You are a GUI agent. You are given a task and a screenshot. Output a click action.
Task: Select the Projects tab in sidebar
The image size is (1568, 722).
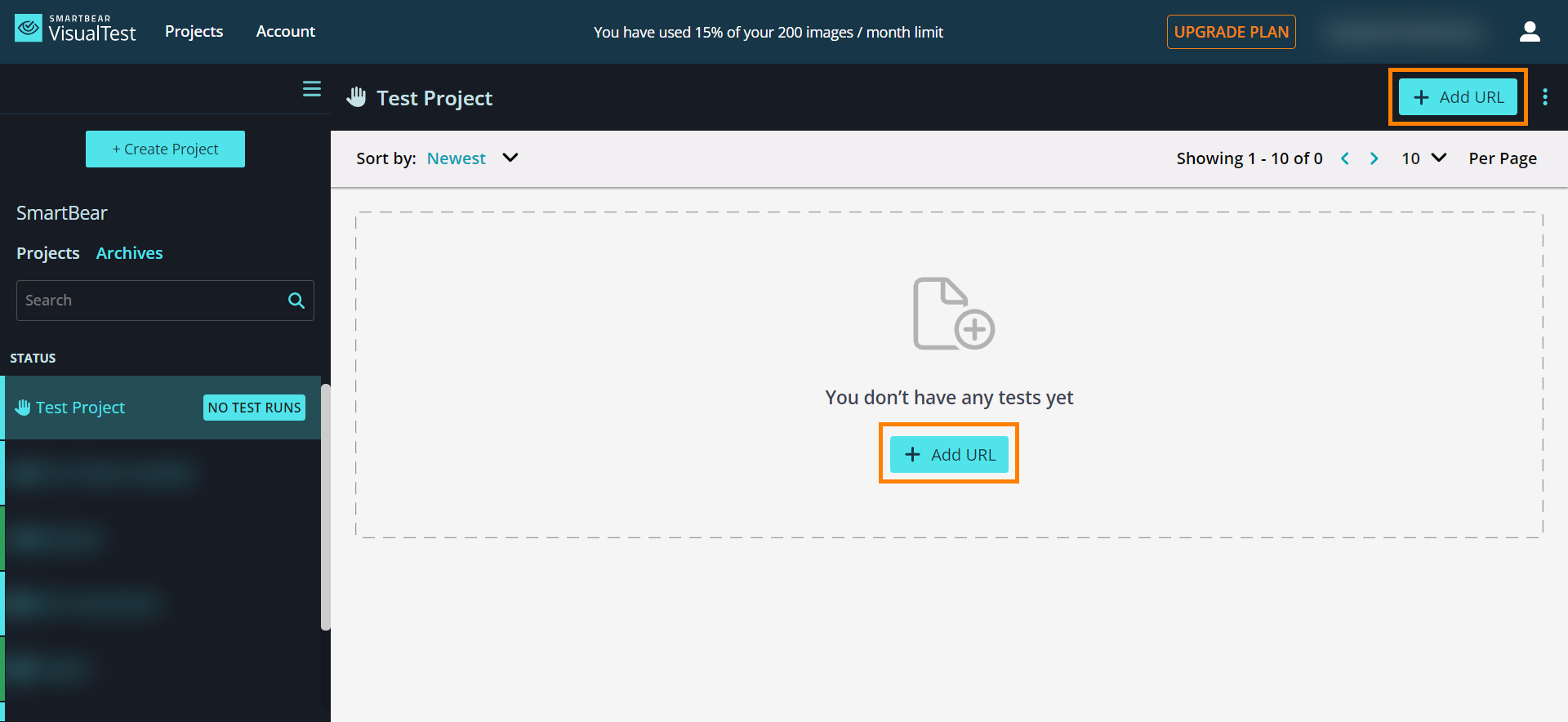(48, 253)
